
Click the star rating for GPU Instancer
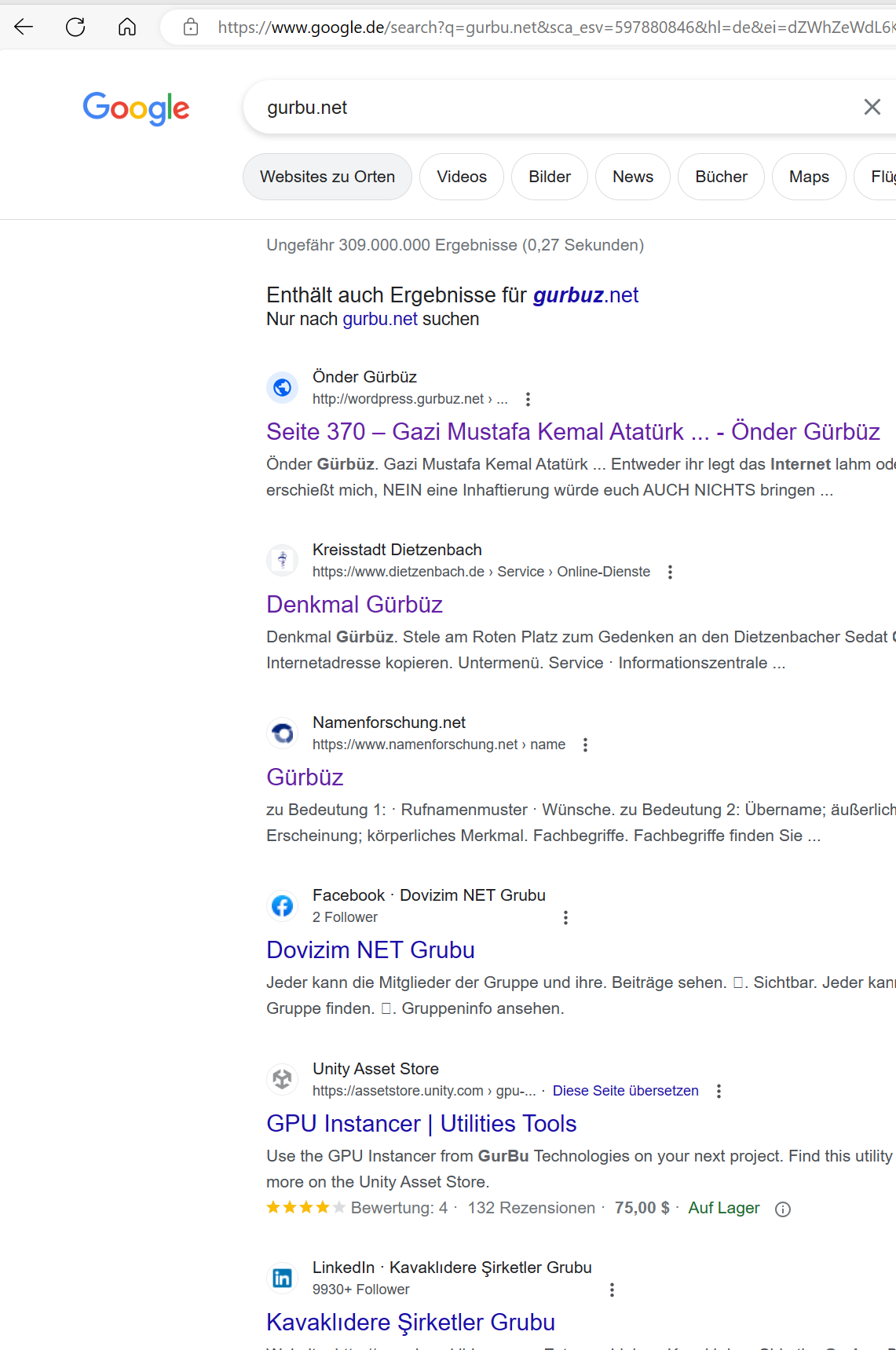pyautogui.click(x=305, y=1208)
